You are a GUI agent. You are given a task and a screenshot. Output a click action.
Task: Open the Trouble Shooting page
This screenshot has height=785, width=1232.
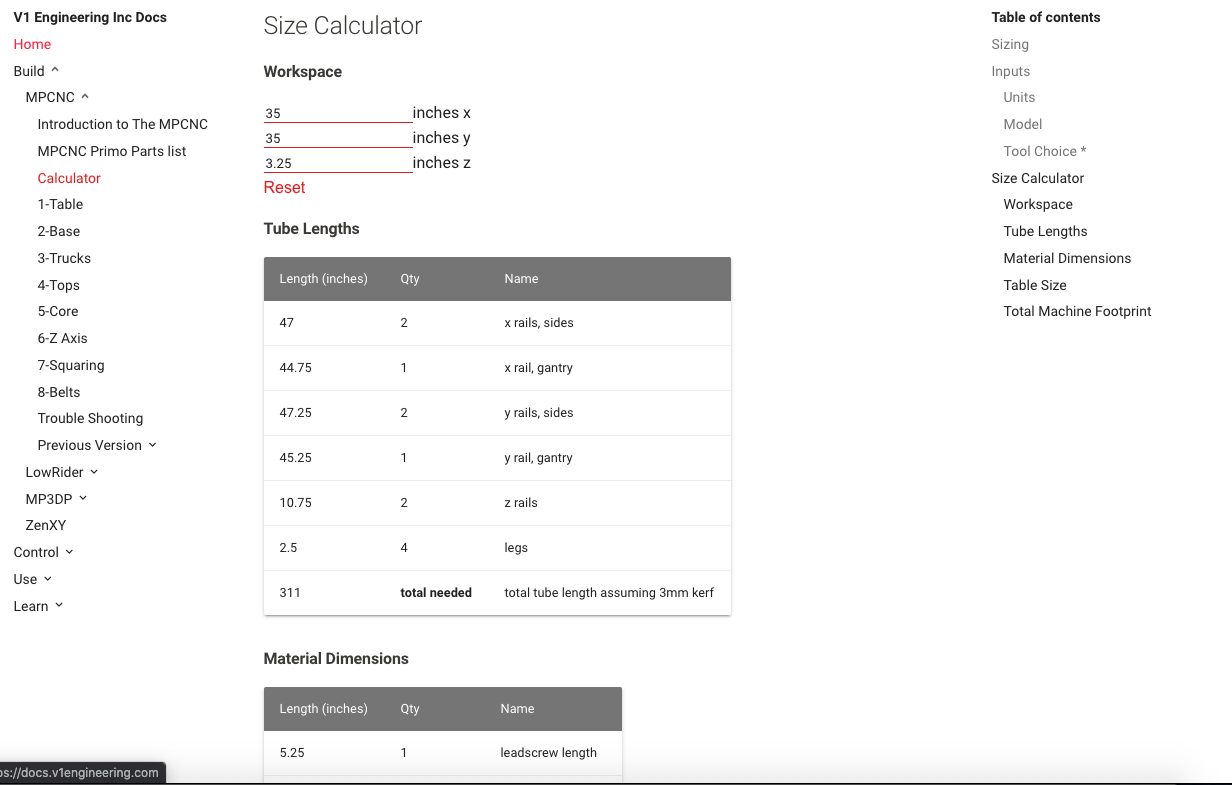(x=90, y=418)
